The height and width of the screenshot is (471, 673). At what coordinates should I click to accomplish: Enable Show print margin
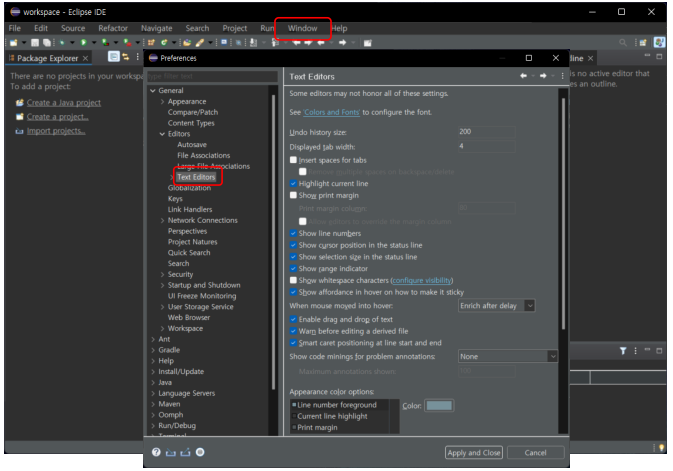294,195
